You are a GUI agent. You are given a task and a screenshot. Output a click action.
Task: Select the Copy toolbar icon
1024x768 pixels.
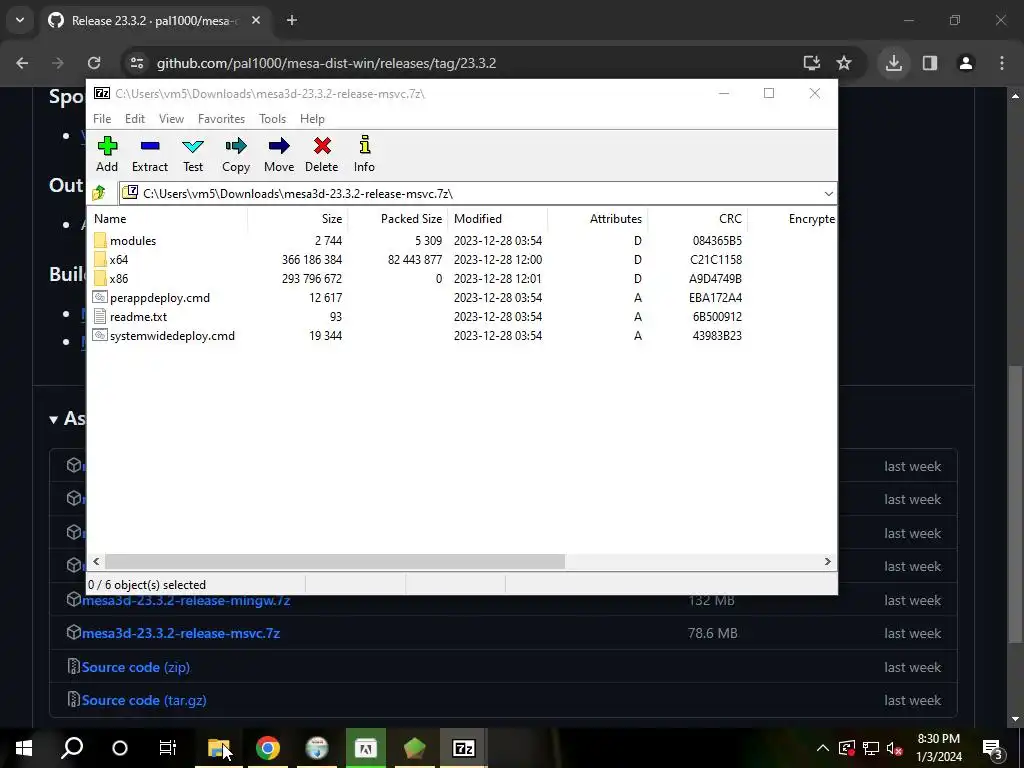click(x=236, y=146)
